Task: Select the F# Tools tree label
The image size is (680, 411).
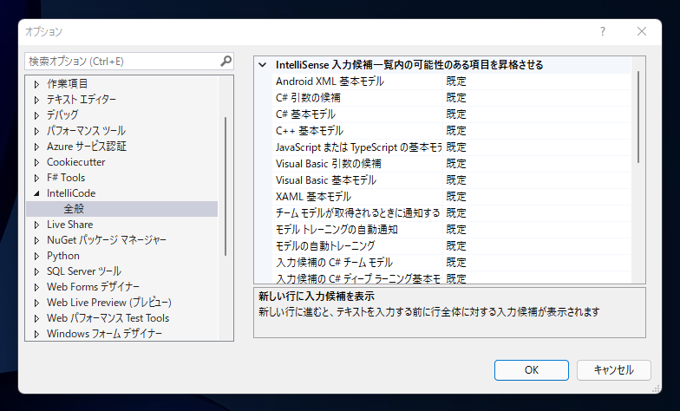Action: tap(66, 177)
